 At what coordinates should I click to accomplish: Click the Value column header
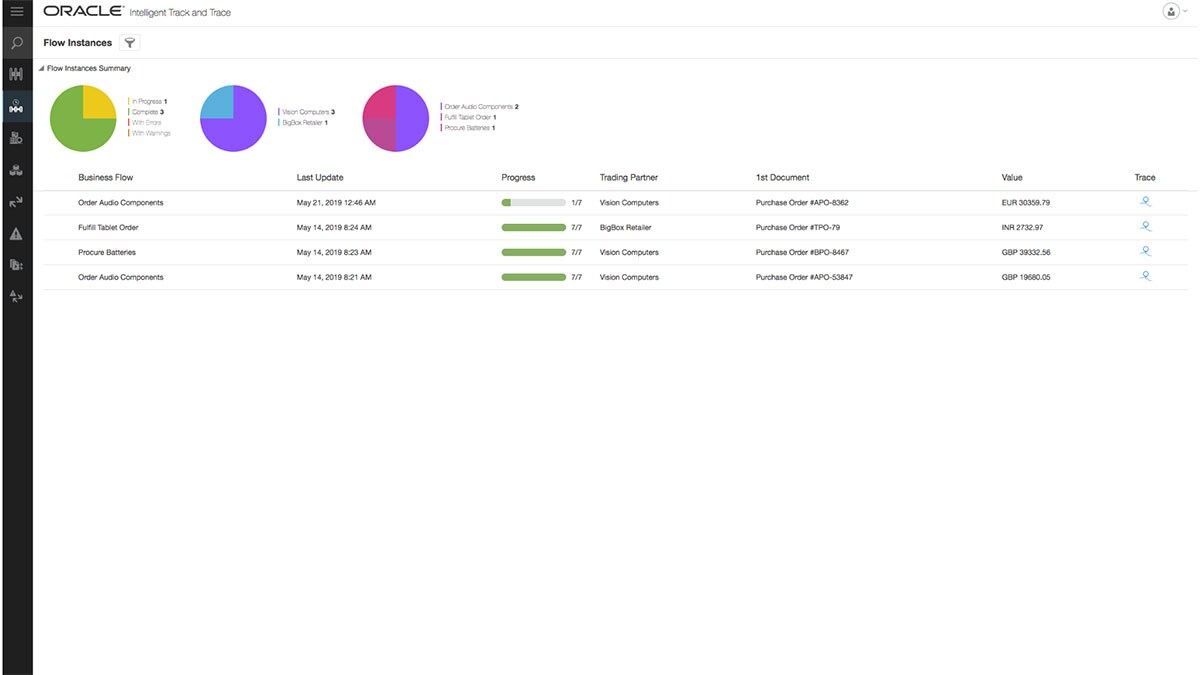[1012, 177]
